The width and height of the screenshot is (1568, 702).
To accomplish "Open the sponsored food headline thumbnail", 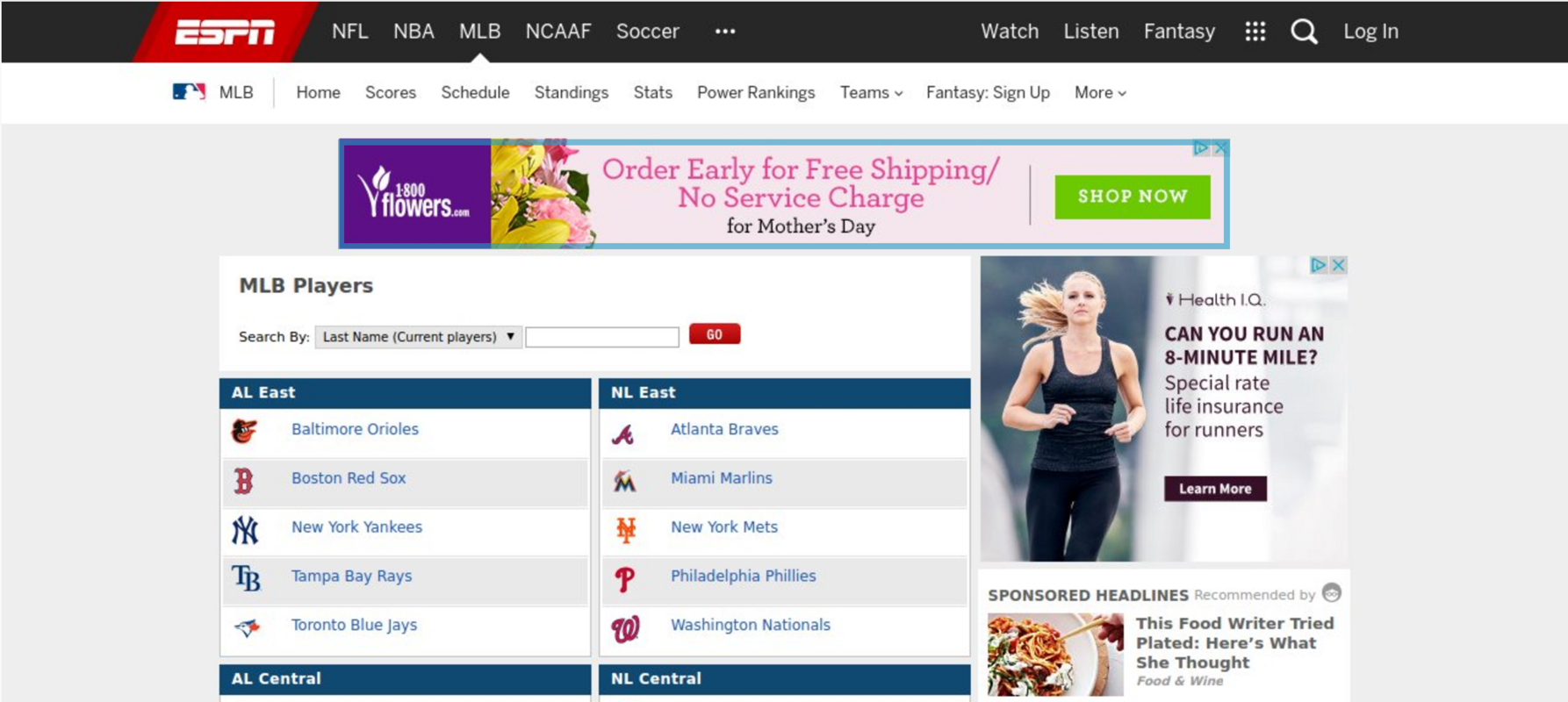I will click(x=1054, y=654).
